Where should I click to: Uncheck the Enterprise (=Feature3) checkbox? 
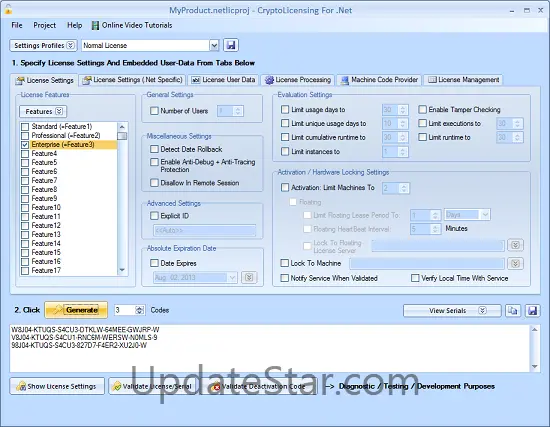click(x=25, y=145)
